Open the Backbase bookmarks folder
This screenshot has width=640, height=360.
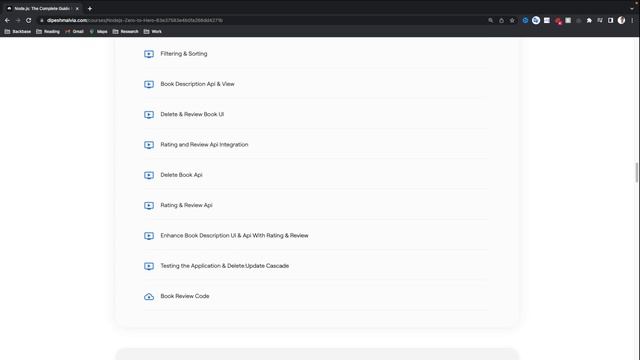pyautogui.click(x=18, y=31)
